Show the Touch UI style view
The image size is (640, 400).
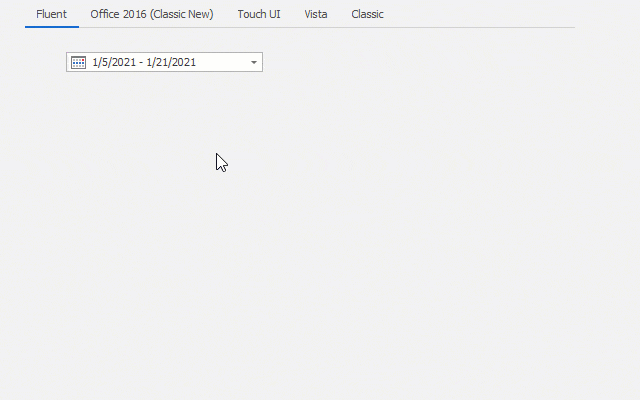pos(259,14)
